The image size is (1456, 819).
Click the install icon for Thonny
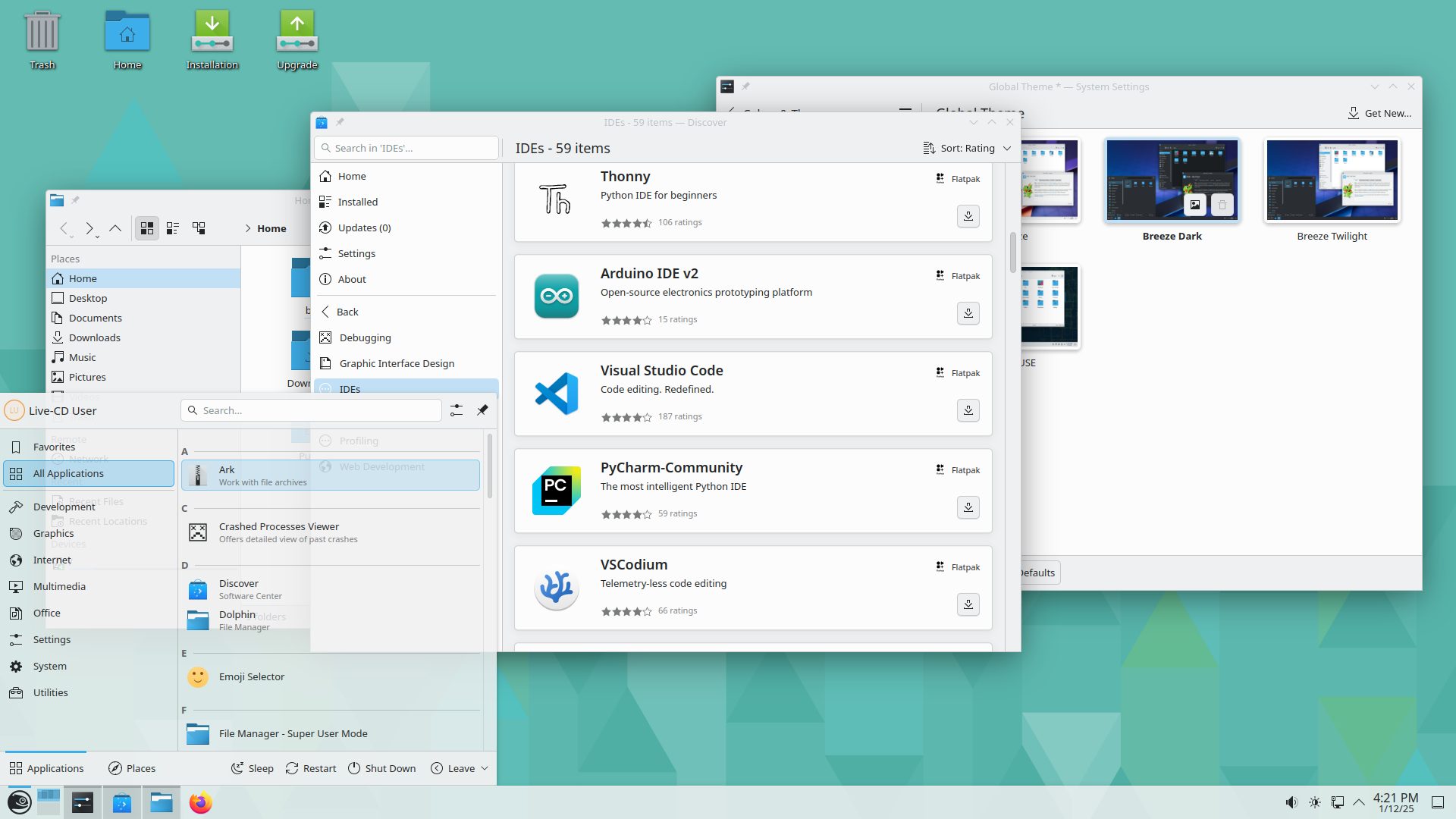click(968, 216)
